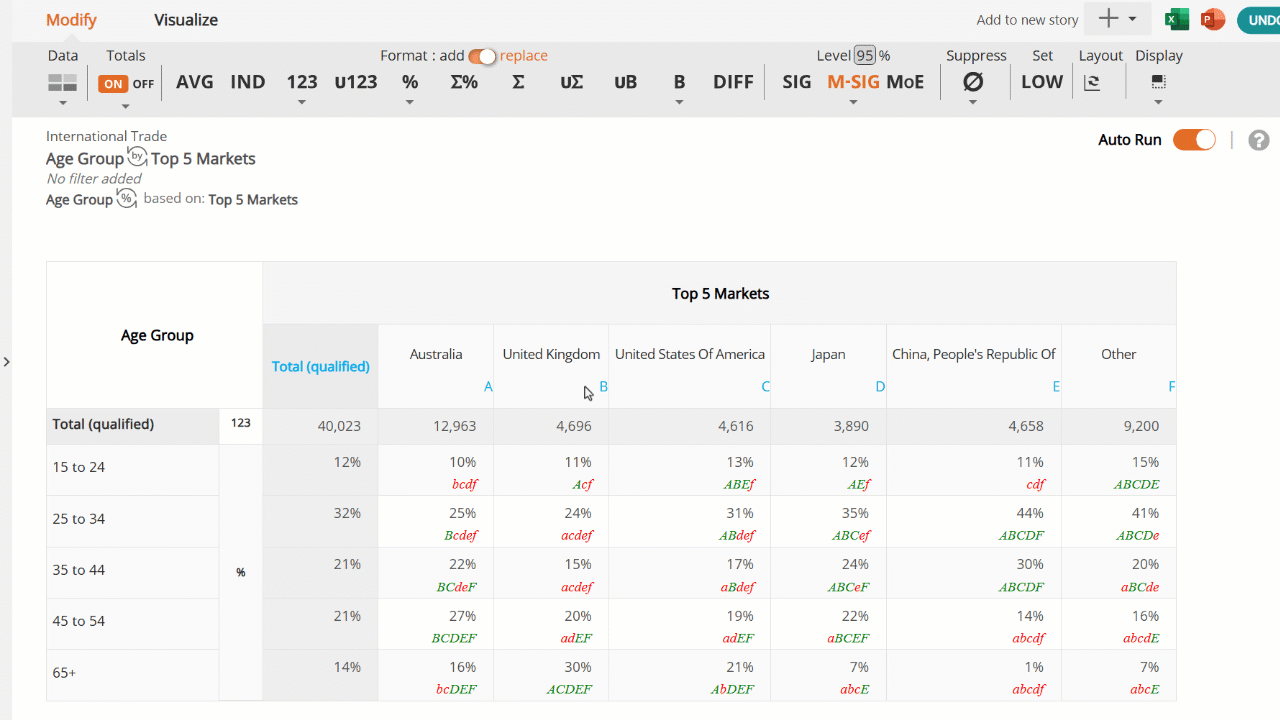Viewport: 1280px width, 720px height.
Task: Switch Totals ON/OFF toggle
Action: coord(127,84)
